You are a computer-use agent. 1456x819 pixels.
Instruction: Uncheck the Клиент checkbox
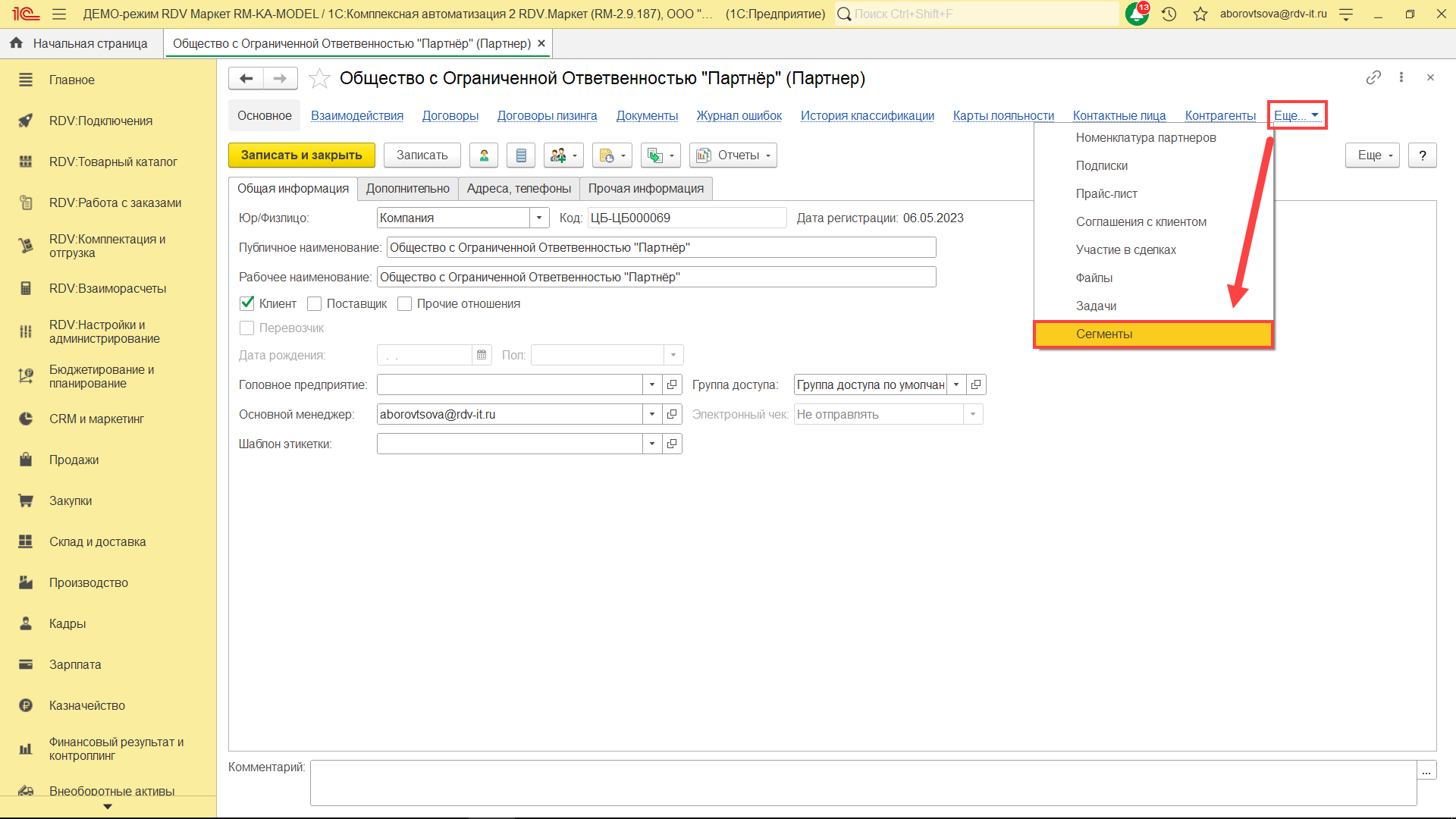pos(247,303)
